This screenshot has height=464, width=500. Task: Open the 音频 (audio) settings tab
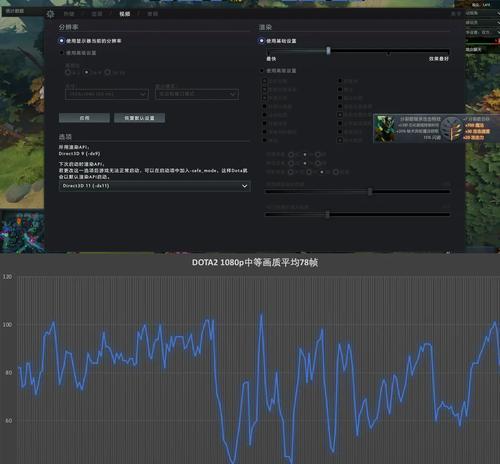[x=152, y=14]
